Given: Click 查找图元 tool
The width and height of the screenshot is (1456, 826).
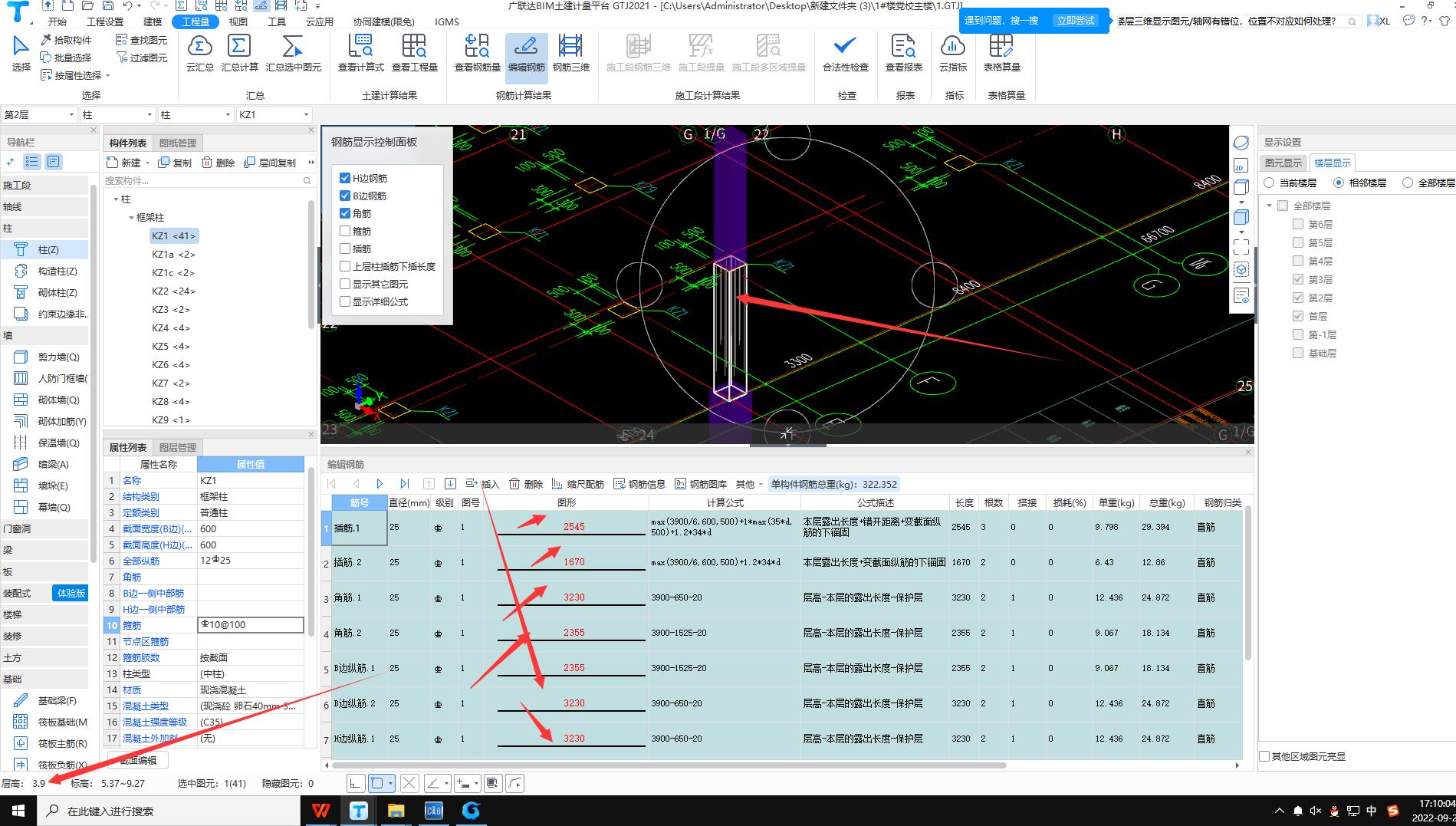Looking at the screenshot, I should click(x=141, y=40).
